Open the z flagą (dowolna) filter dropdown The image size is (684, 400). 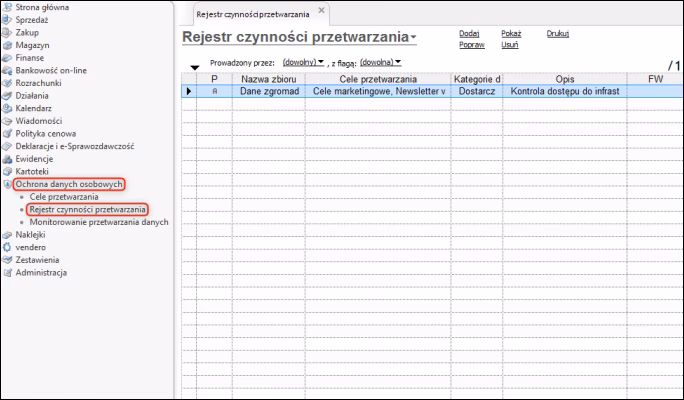point(380,62)
